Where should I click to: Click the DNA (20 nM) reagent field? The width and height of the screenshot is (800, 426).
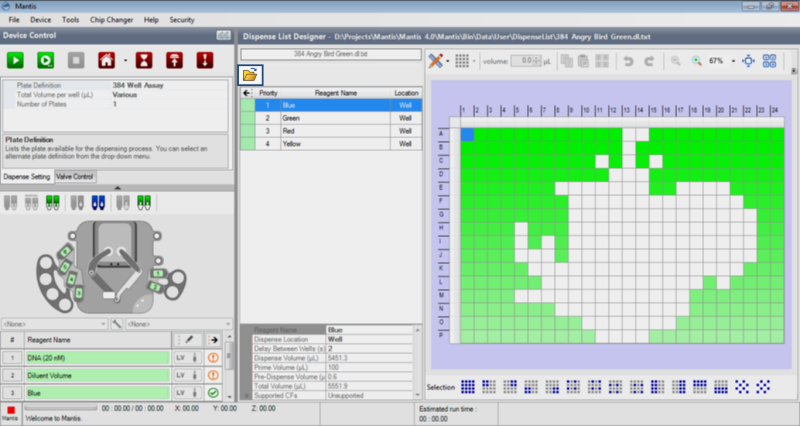click(98, 358)
